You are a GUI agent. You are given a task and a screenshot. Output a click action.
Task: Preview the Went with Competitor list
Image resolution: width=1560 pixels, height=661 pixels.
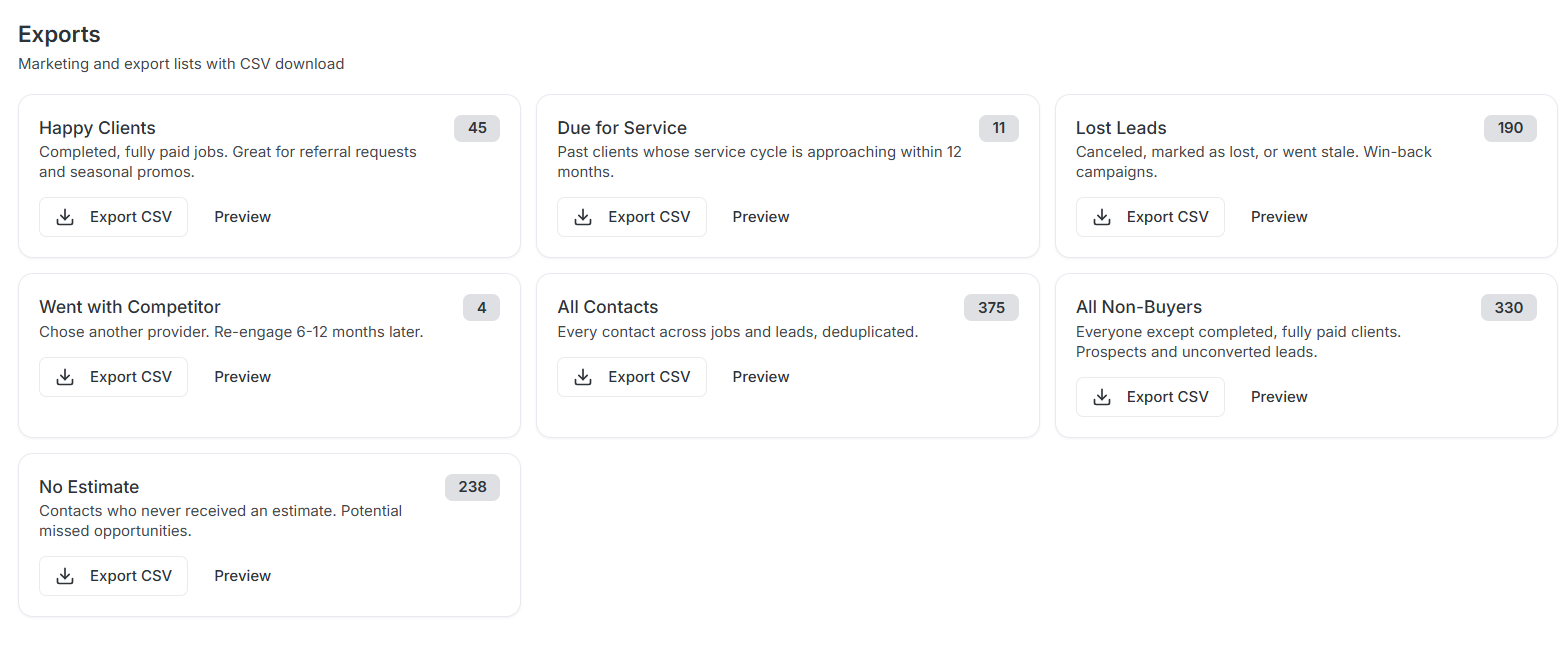242,376
